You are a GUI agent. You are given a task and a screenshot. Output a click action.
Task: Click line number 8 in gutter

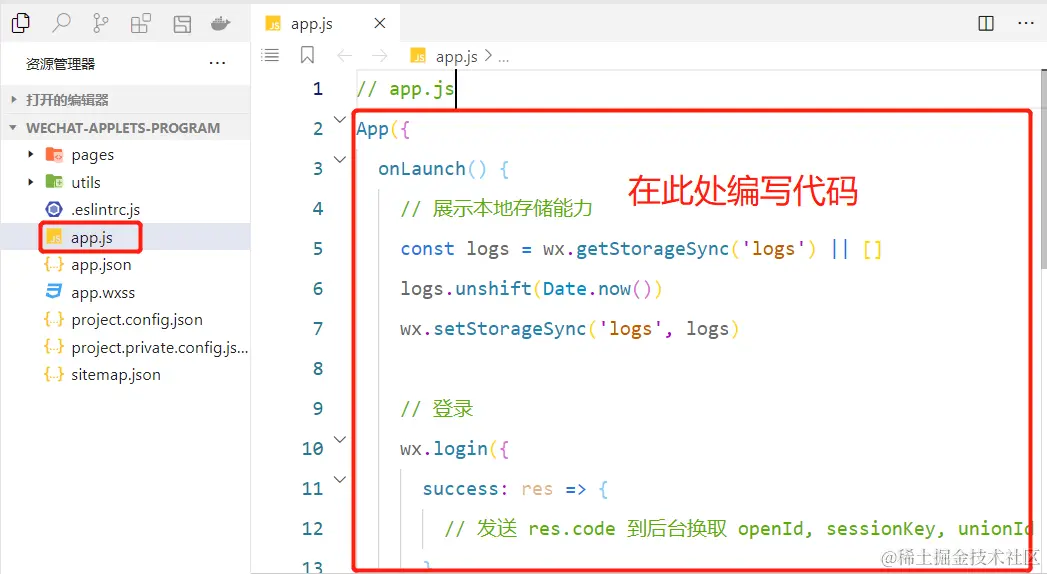318,368
